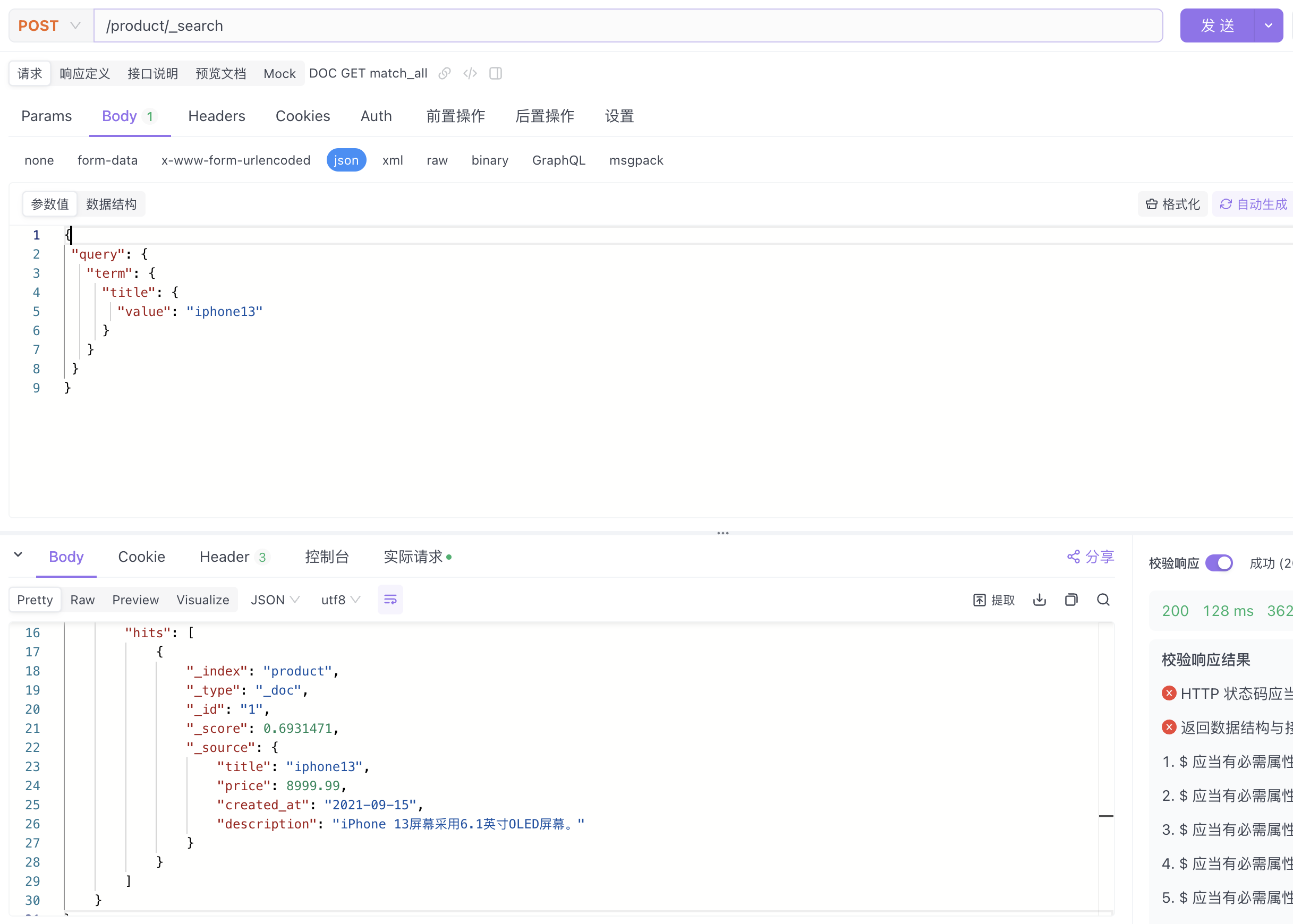1293x924 pixels.
Task: Click the share icon beside 分享
Action: tap(1073, 557)
